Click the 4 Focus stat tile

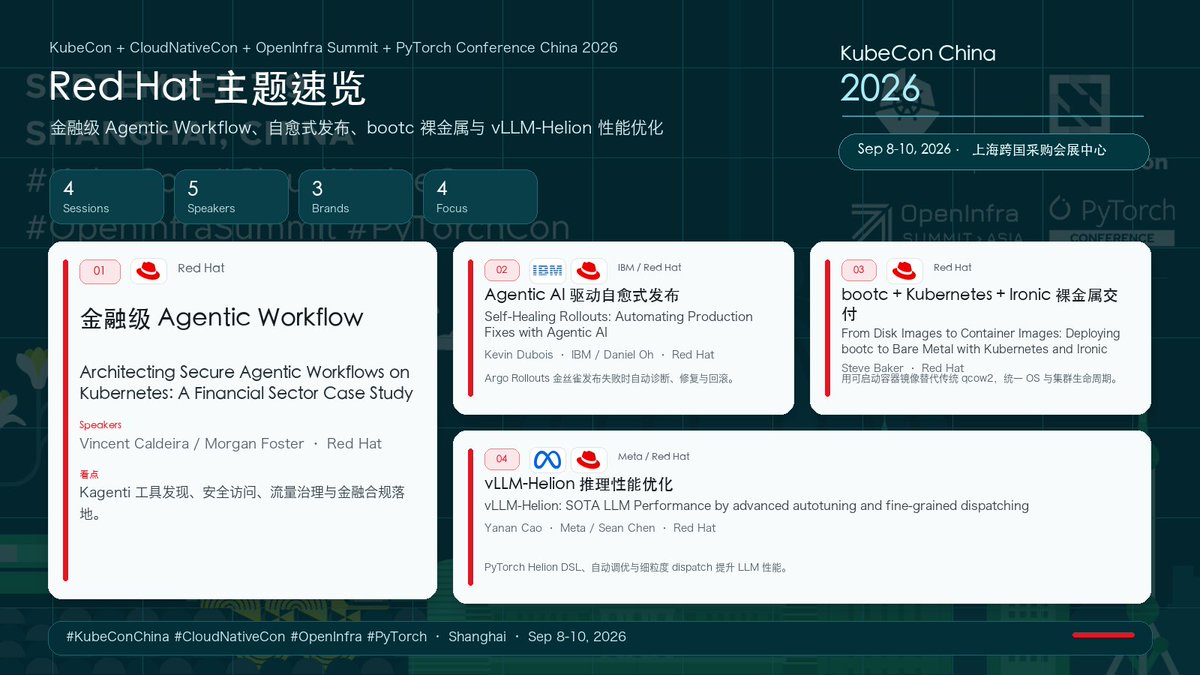click(480, 197)
